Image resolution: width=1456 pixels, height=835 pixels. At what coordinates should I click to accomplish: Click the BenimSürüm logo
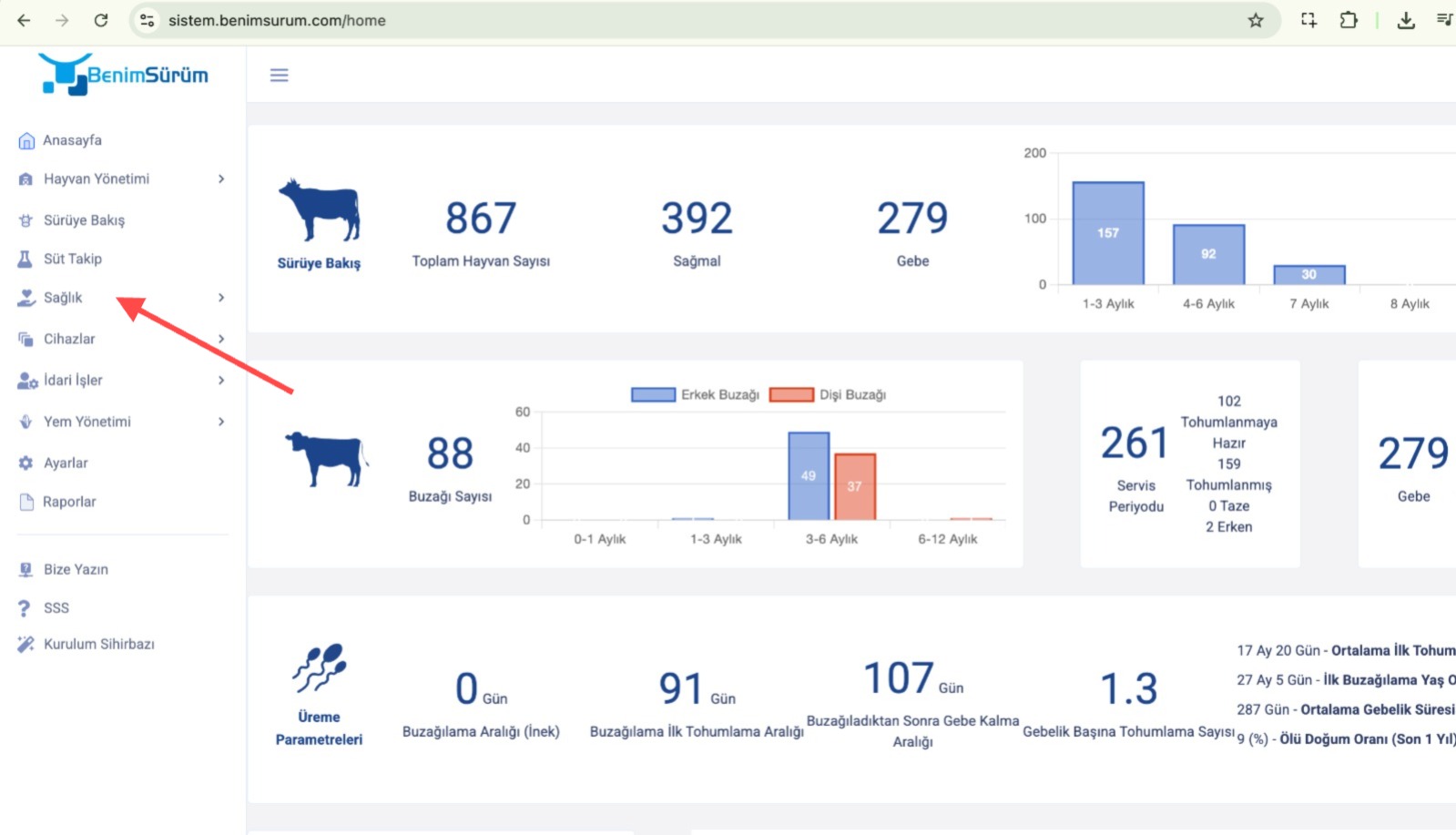tap(123, 74)
